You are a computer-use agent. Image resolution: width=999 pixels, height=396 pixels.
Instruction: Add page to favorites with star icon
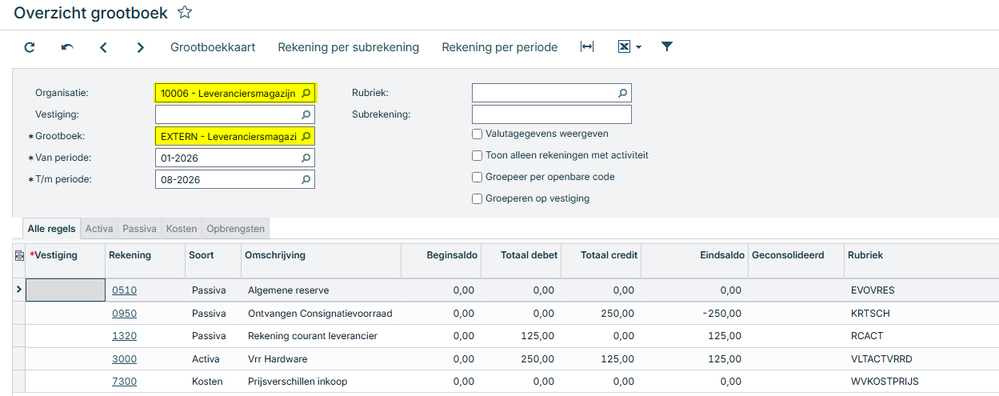(x=184, y=12)
